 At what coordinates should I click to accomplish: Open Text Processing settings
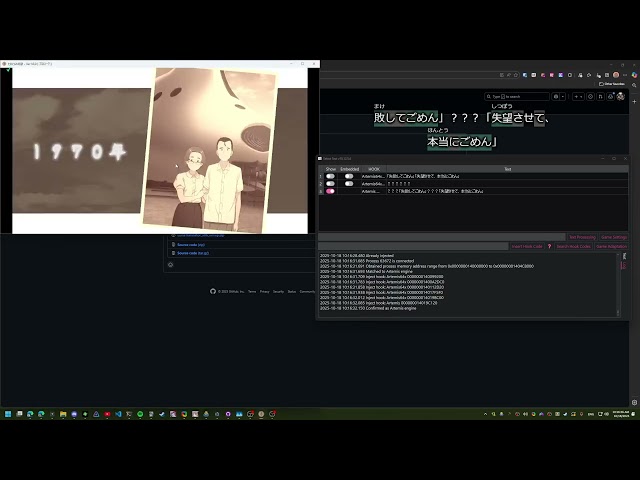click(582, 237)
